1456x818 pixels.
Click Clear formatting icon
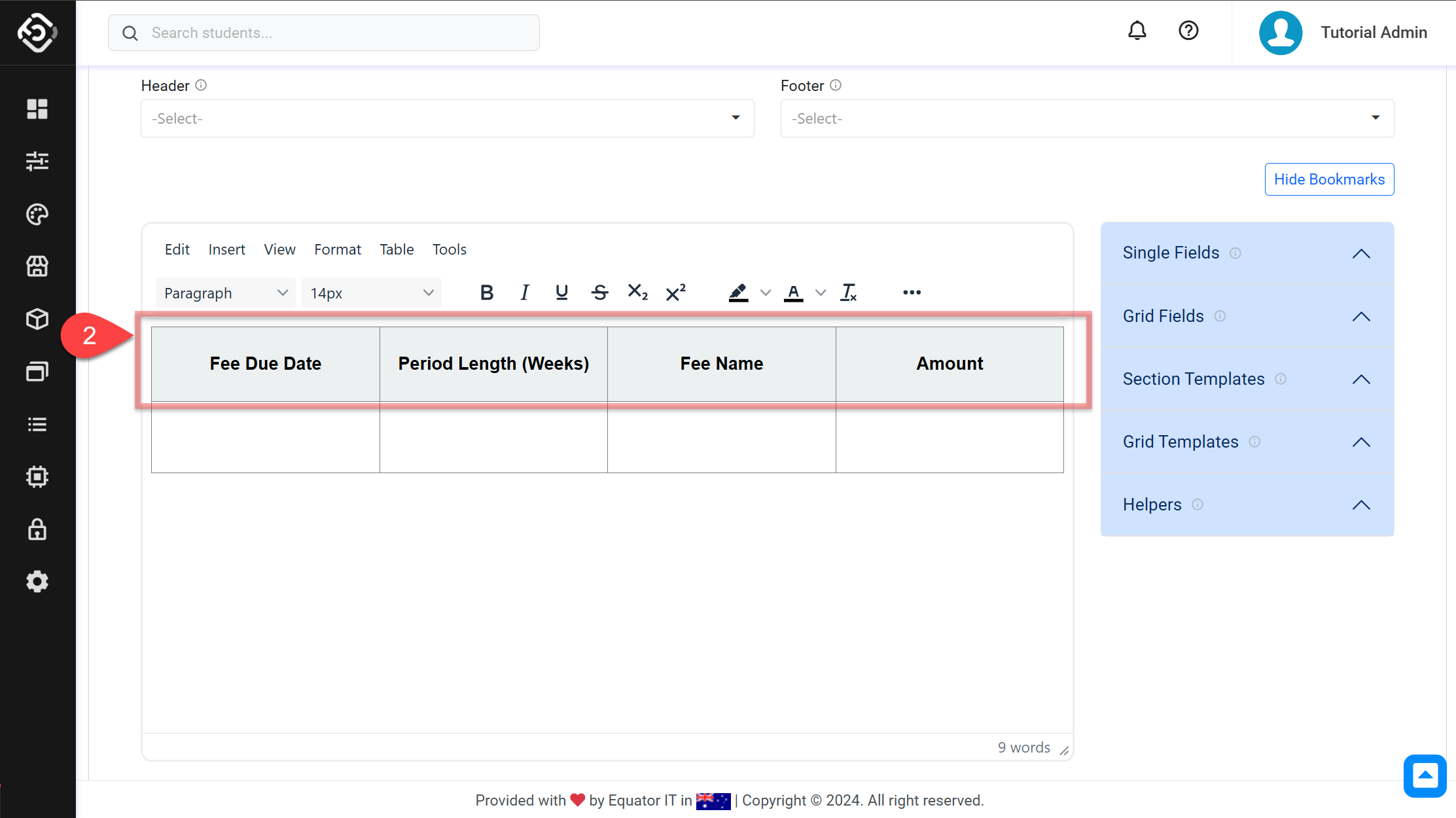click(x=849, y=293)
